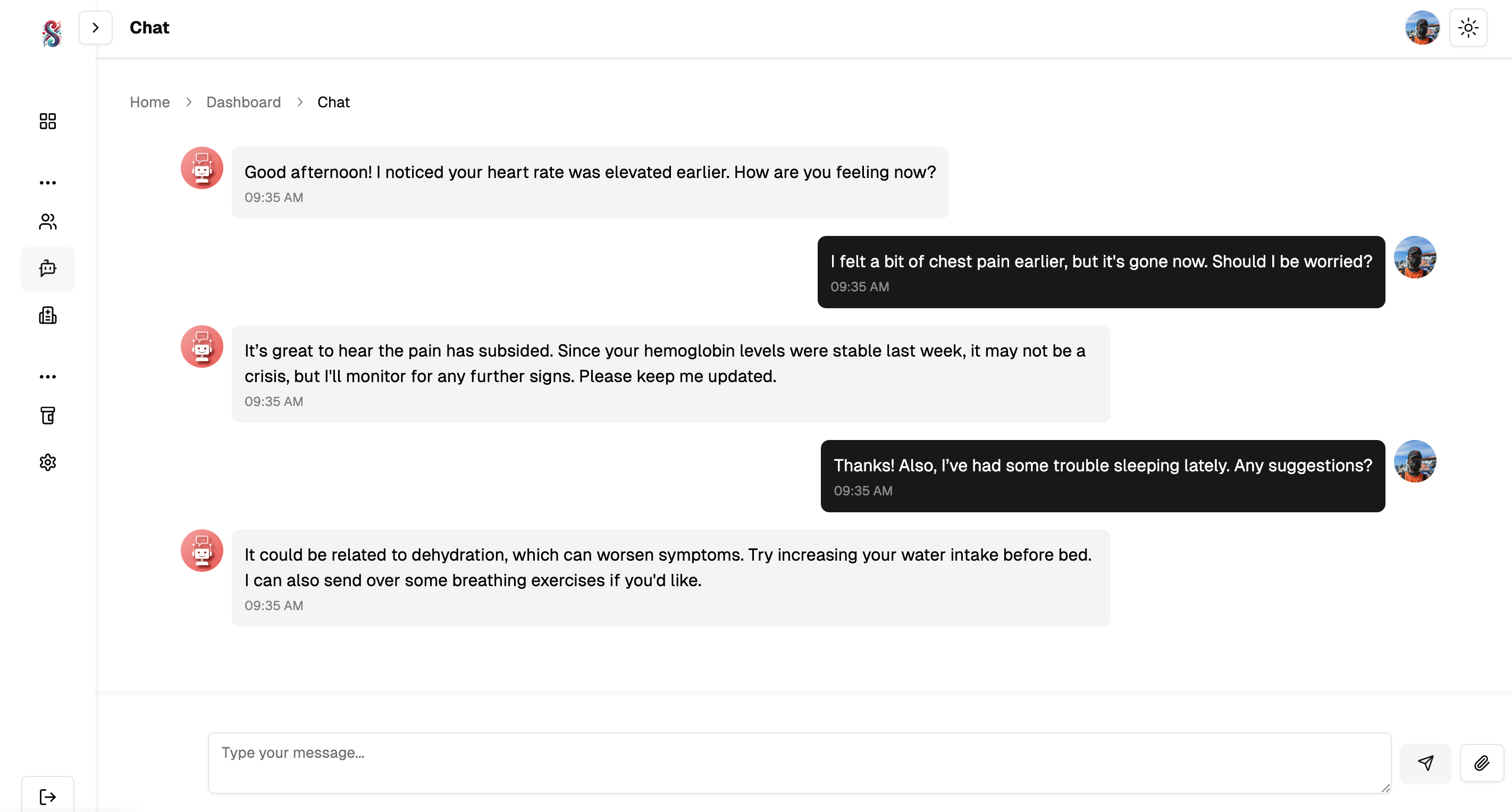This screenshot has width=1512, height=812.
Task: Open the dashboard grid icon in sidebar
Action: tap(47, 122)
